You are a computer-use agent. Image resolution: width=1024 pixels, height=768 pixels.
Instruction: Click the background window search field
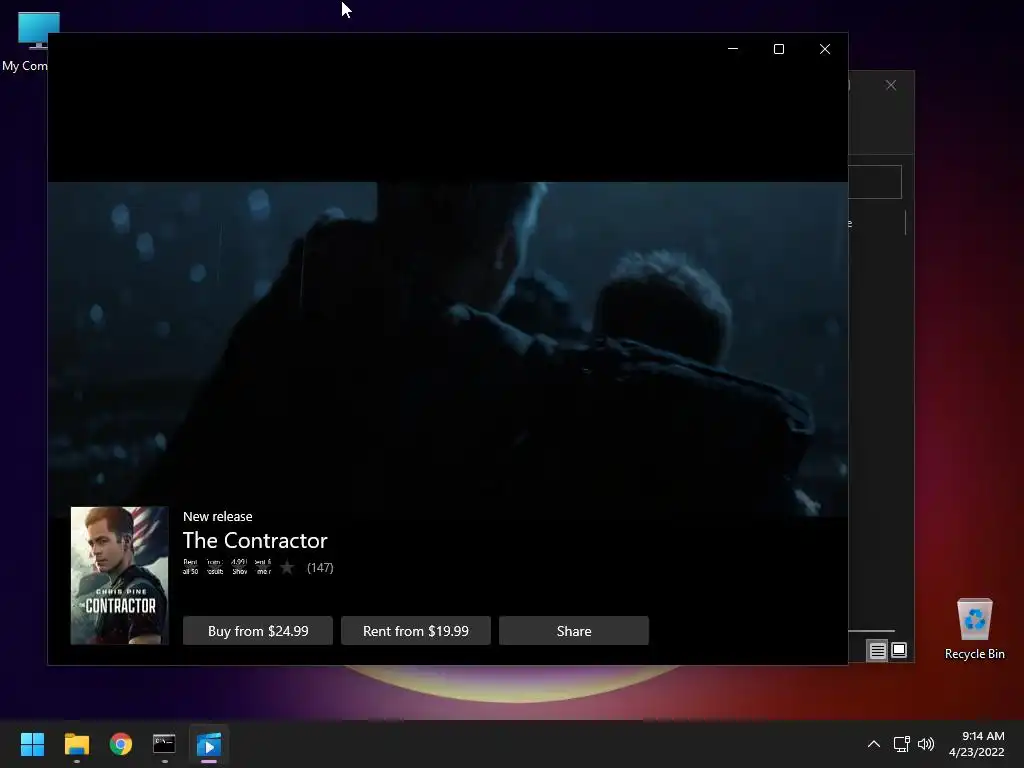[875, 182]
